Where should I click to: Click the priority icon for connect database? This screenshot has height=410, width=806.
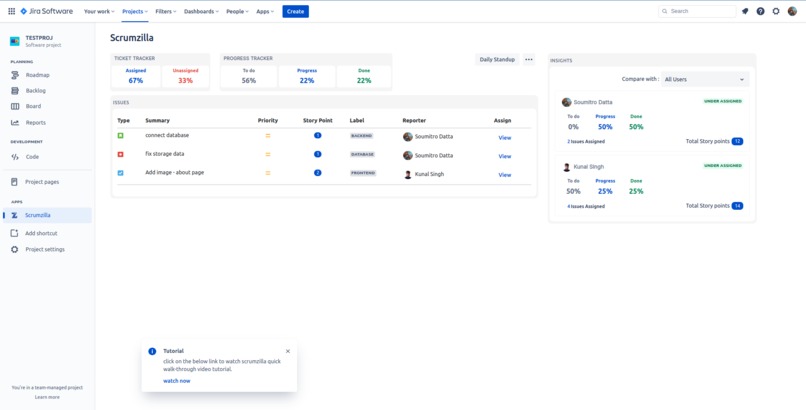pos(268,136)
